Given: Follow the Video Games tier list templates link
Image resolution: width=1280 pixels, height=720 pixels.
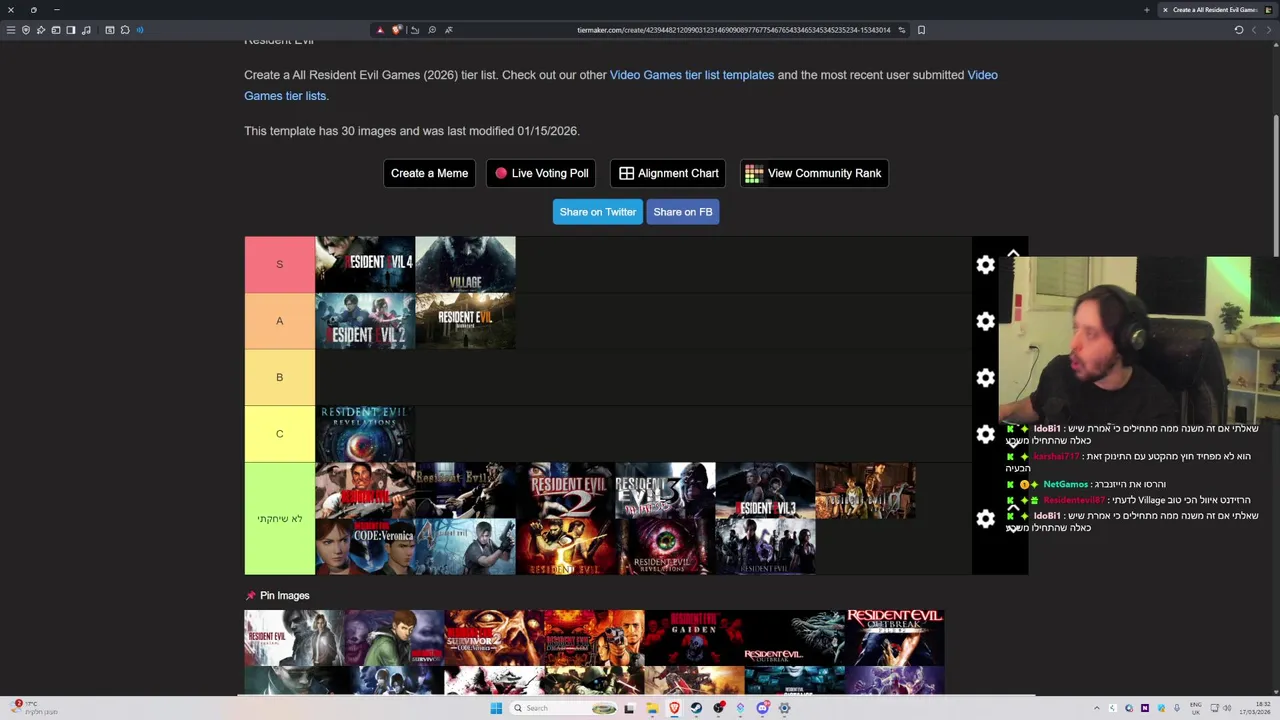Looking at the screenshot, I should (692, 75).
